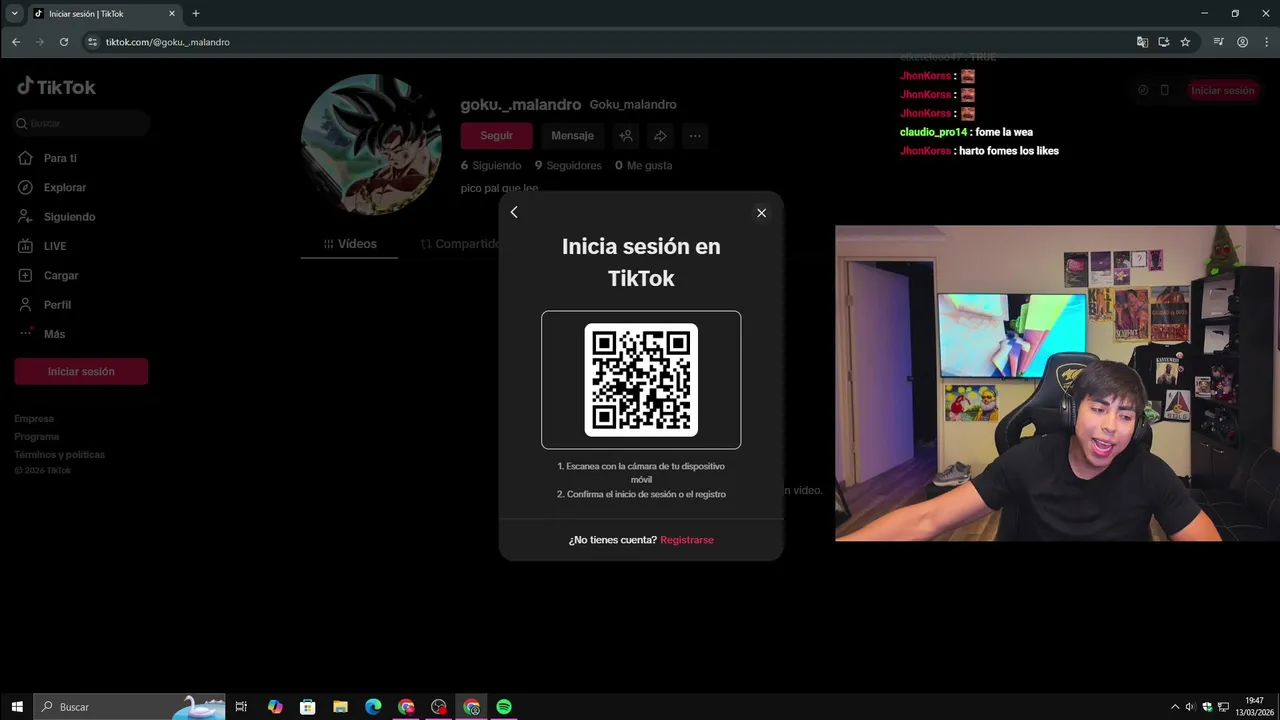The height and width of the screenshot is (720, 1280).
Task: Open Siguiendo in sidebar
Action: coord(69,217)
